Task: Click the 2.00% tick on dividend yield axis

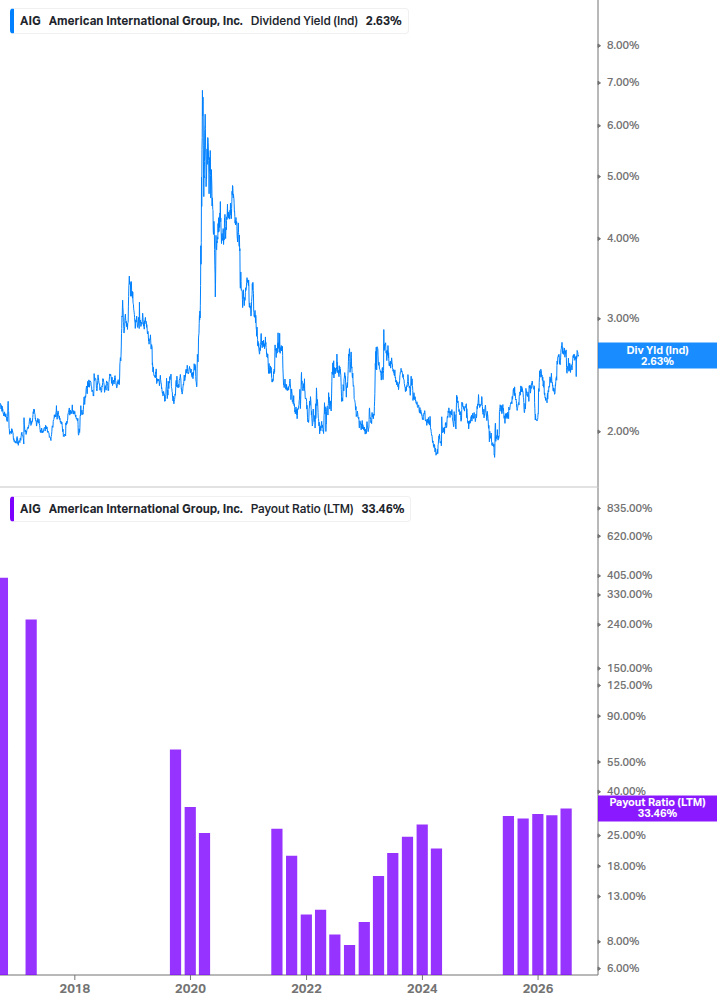Action: 623,431
